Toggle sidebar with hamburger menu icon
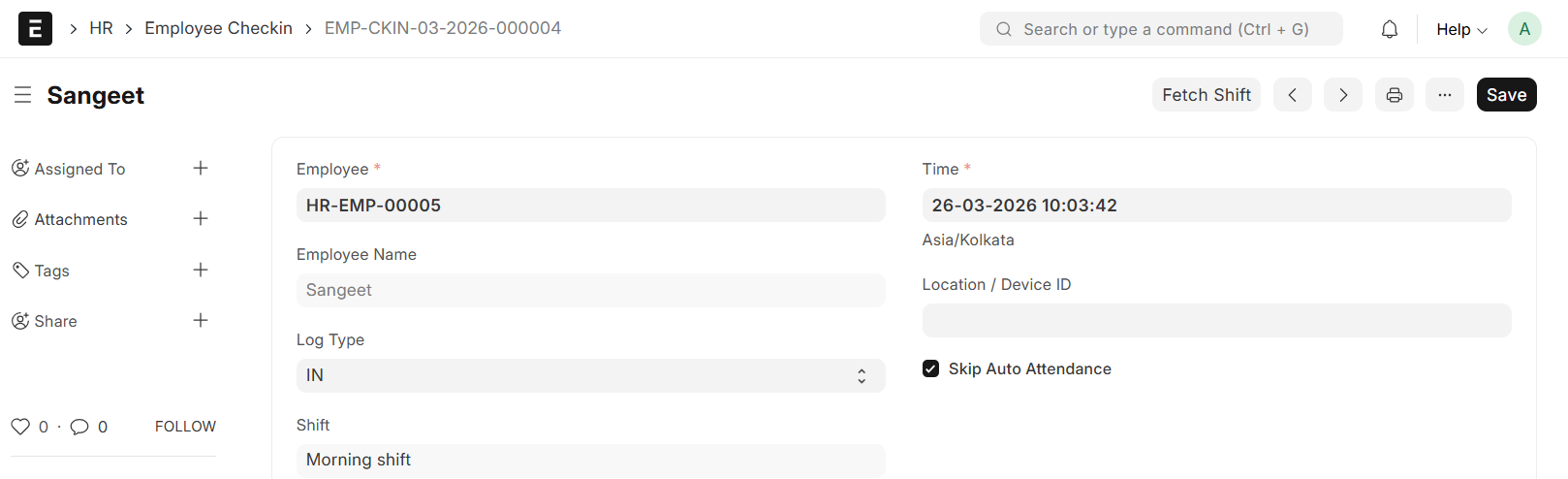 click(x=23, y=95)
